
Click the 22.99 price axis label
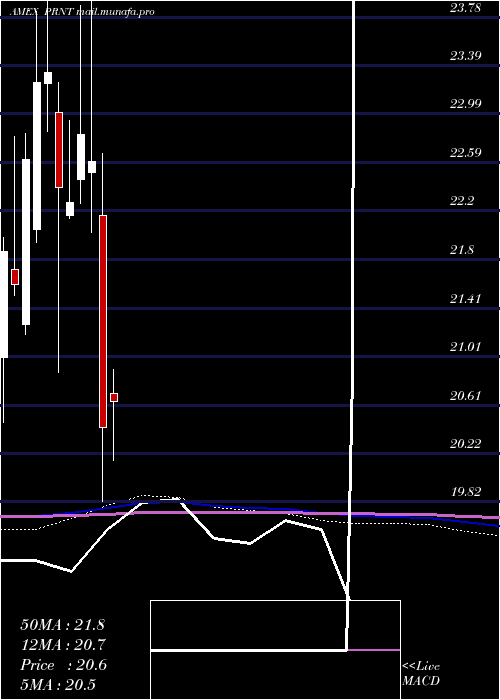point(466,104)
